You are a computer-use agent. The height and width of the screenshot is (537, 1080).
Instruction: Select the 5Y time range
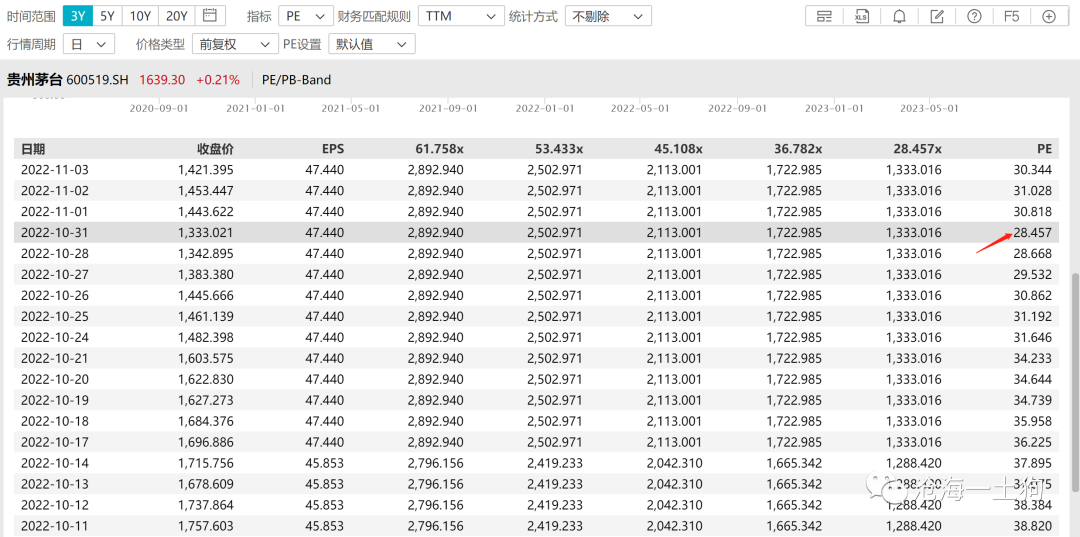[x=107, y=15]
